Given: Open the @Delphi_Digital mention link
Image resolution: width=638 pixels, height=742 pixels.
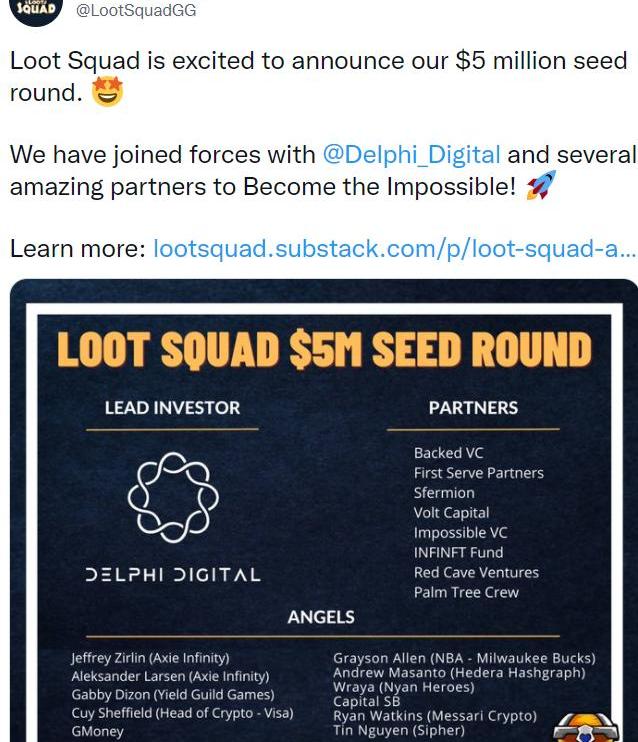Looking at the screenshot, I should [x=411, y=155].
